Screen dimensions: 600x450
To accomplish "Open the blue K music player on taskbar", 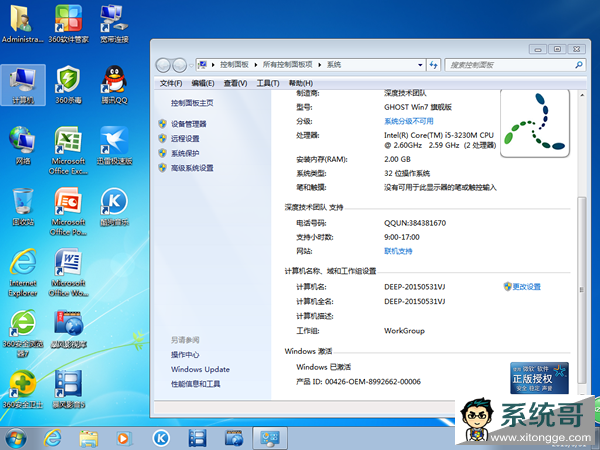I will (161, 439).
